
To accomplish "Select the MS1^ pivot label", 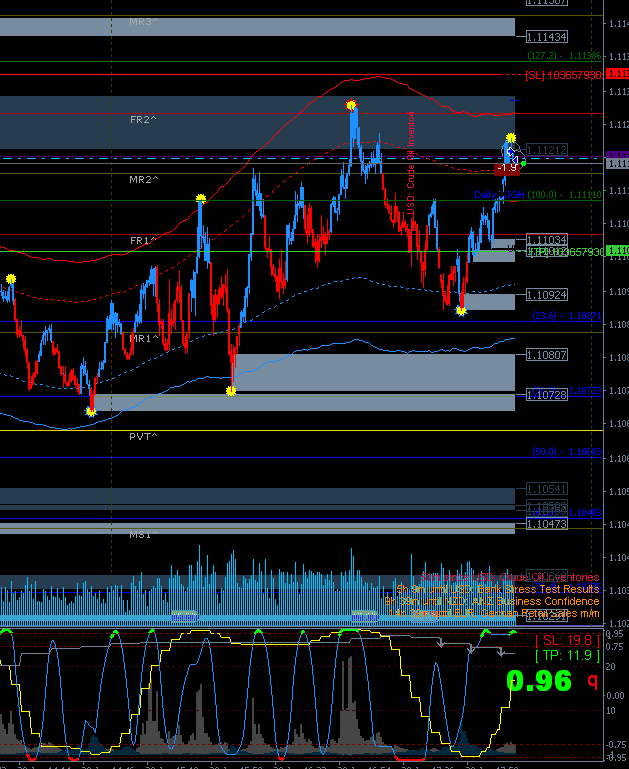I will click(144, 534).
